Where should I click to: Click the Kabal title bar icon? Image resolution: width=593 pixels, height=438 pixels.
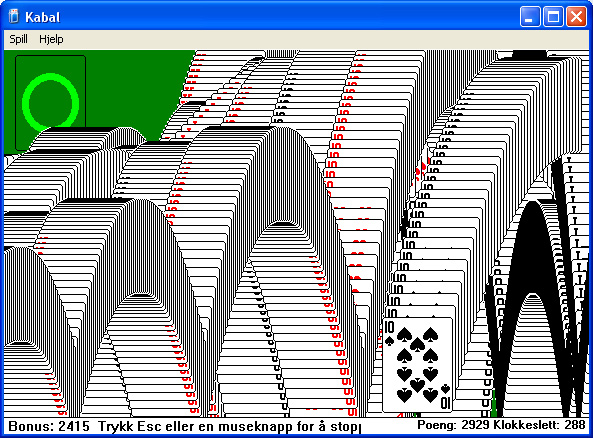[x=14, y=17]
